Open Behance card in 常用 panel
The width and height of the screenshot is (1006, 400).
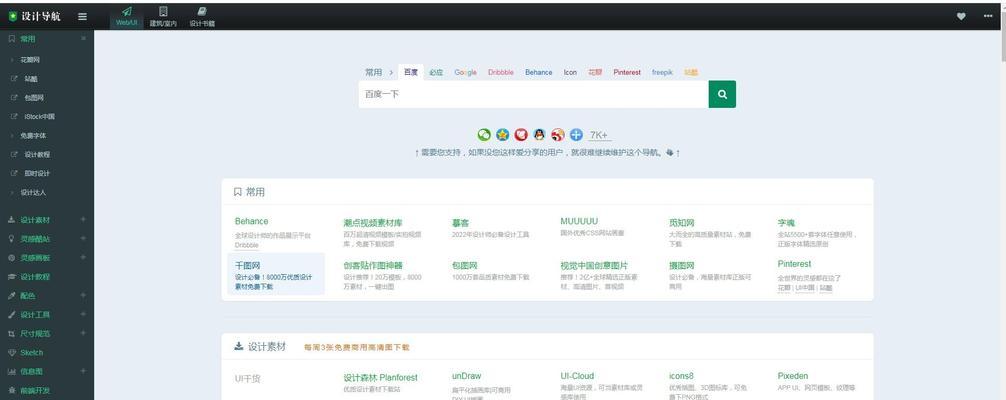(252, 221)
